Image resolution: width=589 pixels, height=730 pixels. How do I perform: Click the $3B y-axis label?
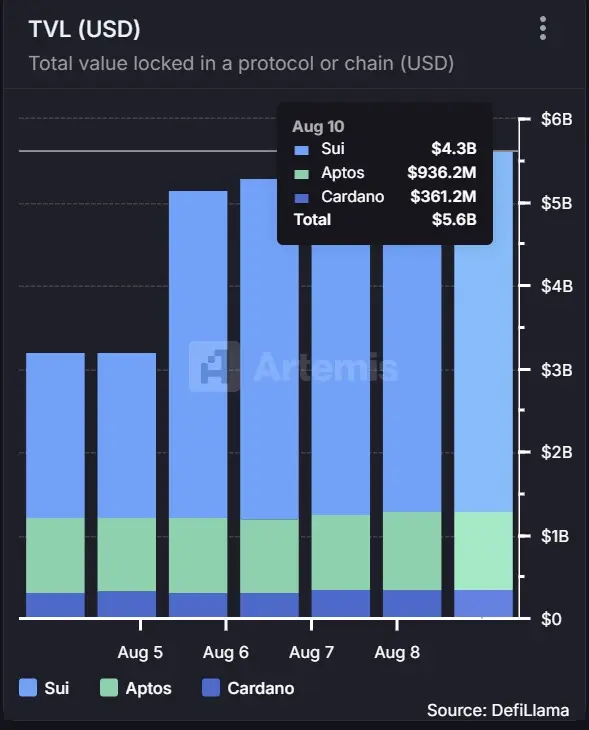[556, 370]
